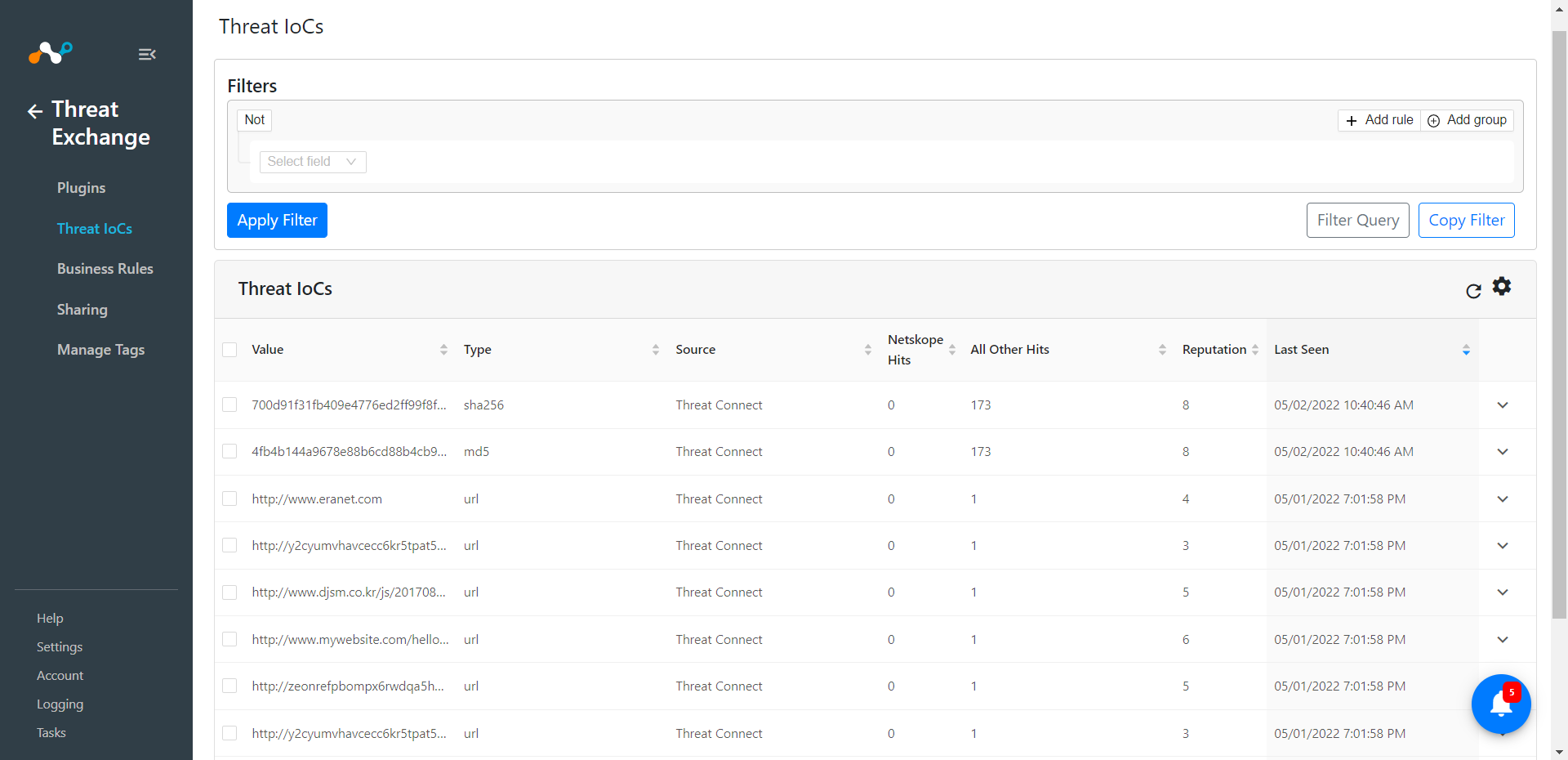
Task: Open the notifications bell
Action: (1501, 704)
